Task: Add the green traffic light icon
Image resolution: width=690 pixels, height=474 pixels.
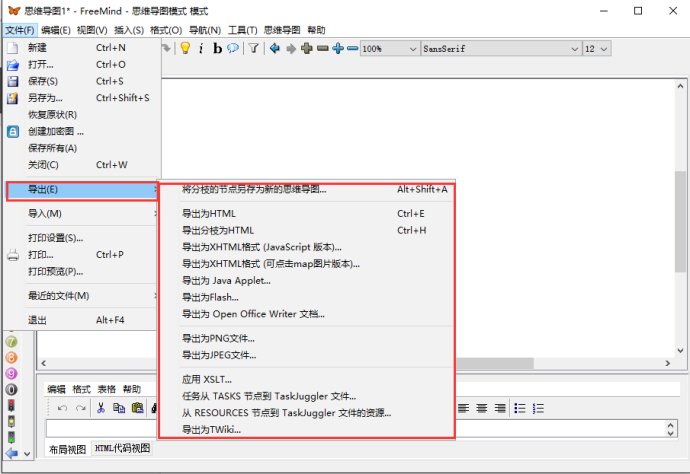Action: coord(11,437)
